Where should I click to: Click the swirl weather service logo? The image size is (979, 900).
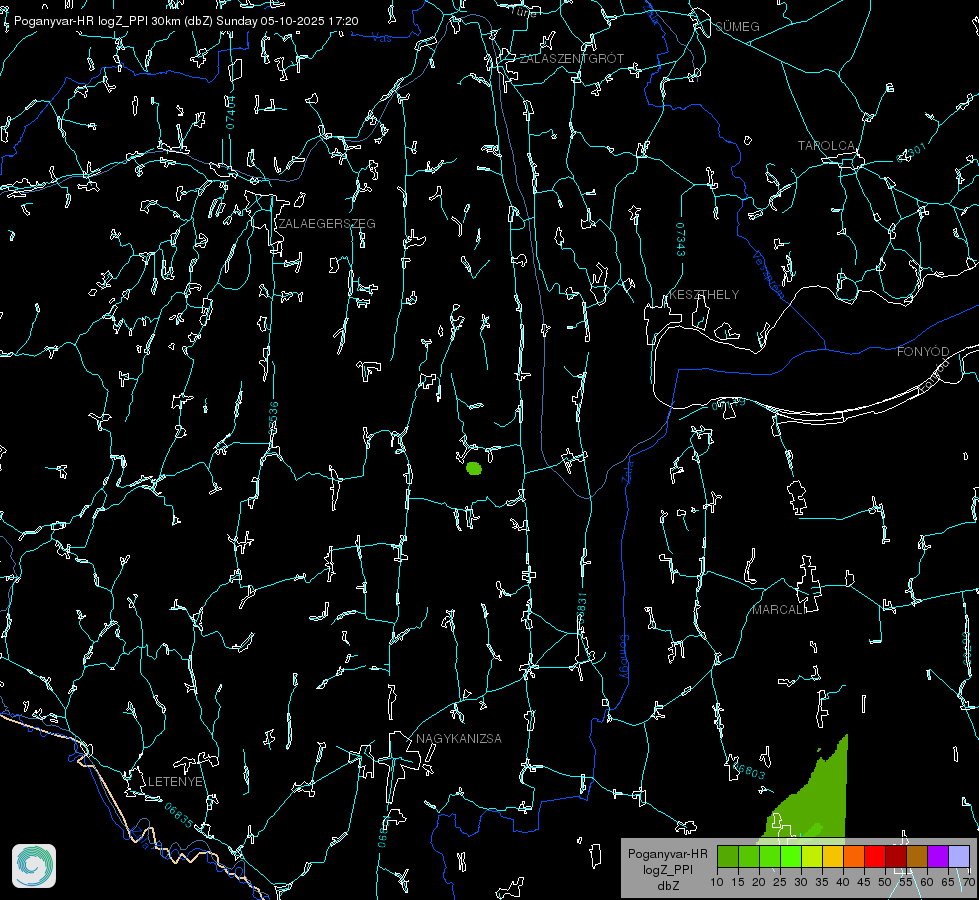coord(34,866)
